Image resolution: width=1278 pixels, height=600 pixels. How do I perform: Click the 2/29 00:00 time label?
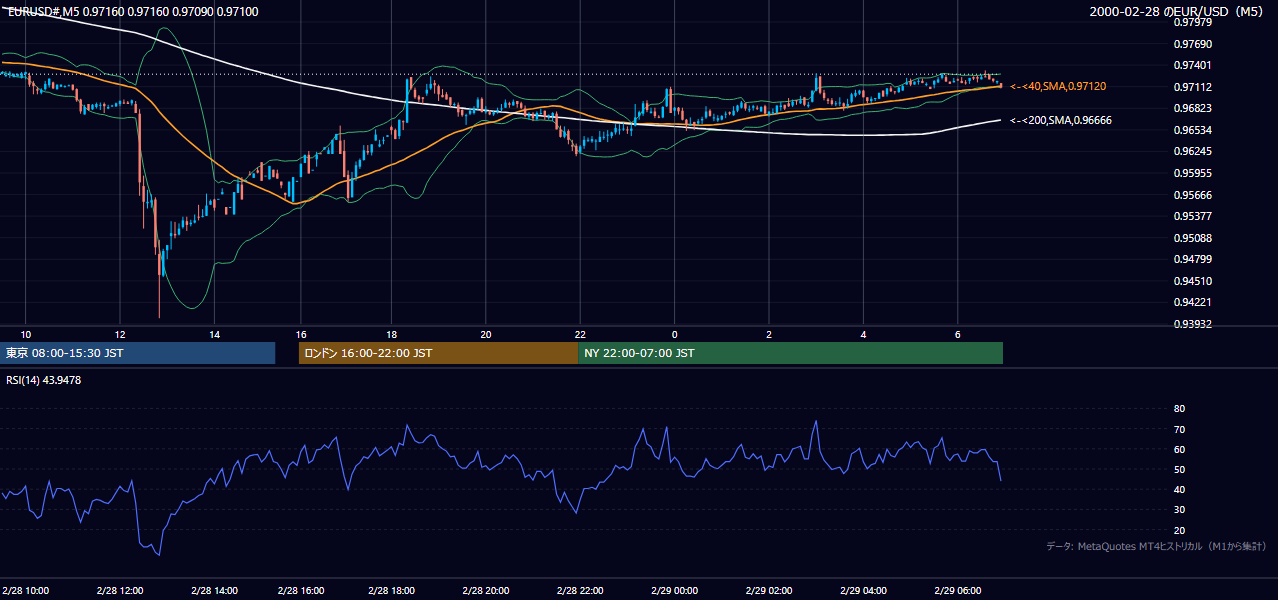point(673,590)
